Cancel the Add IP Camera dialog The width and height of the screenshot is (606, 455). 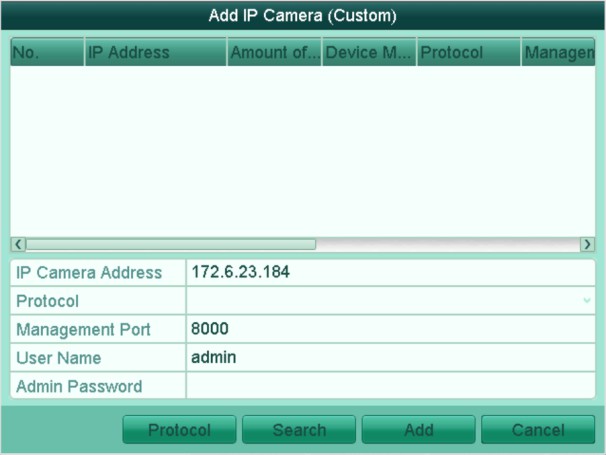(538, 429)
